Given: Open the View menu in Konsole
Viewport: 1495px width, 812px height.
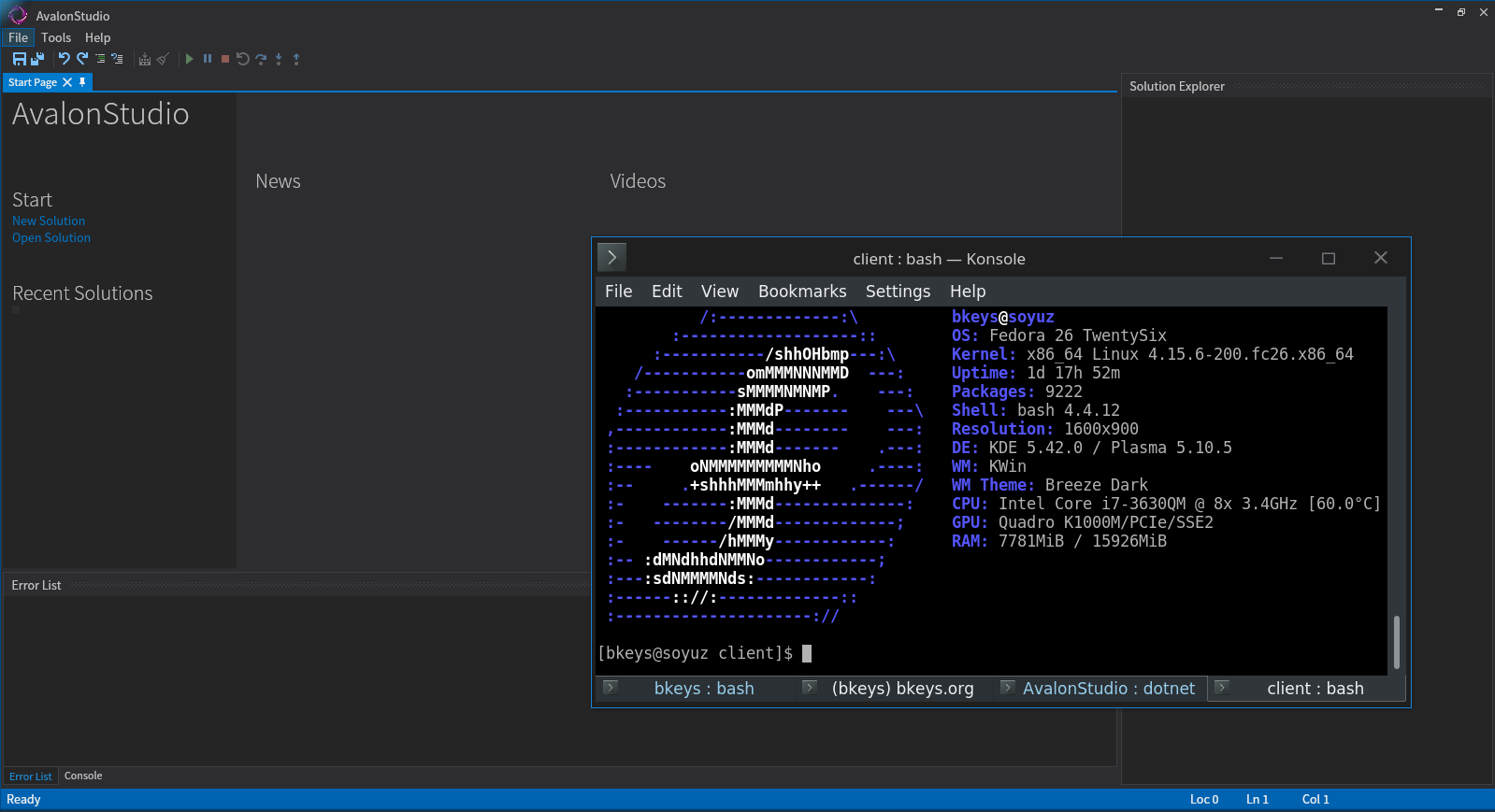Looking at the screenshot, I should 720,292.
